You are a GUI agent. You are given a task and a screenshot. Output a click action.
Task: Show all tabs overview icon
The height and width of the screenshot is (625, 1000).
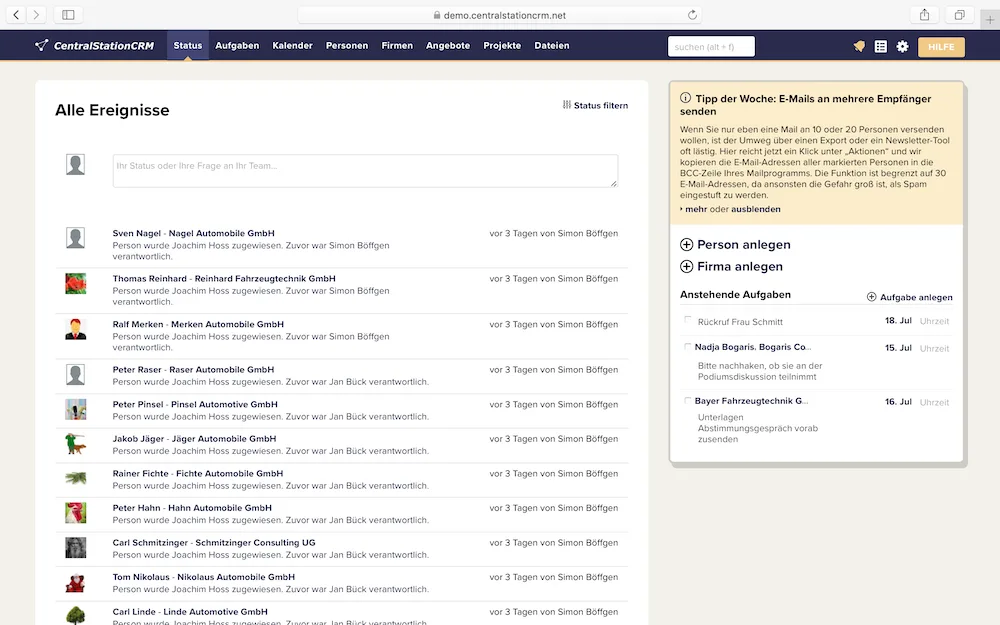pyautogui.click(x=959, y=15)
